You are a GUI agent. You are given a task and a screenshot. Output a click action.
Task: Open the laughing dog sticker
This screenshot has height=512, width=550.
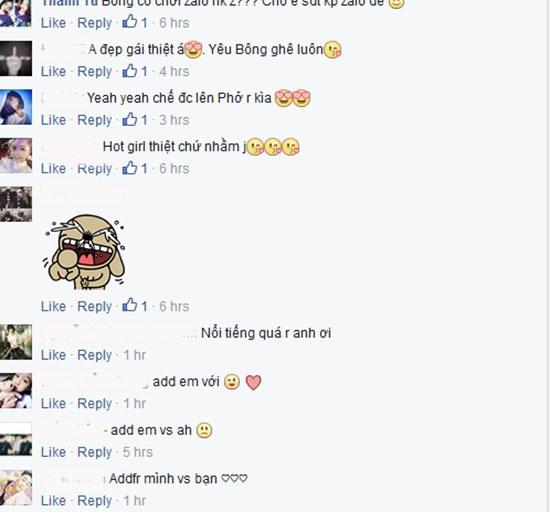[x=84, y=252]
